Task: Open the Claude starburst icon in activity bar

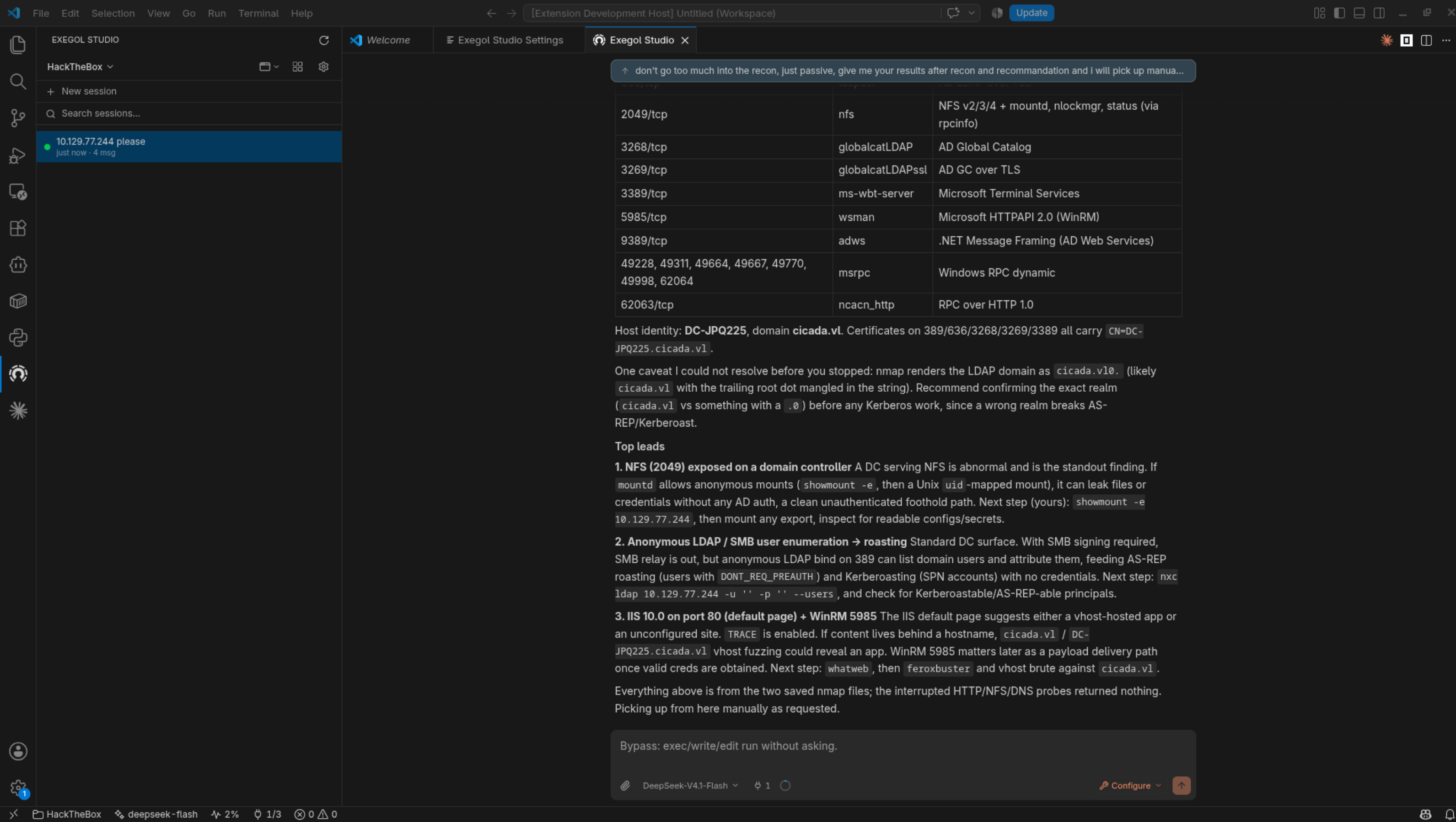Action: tap(18, 411)
